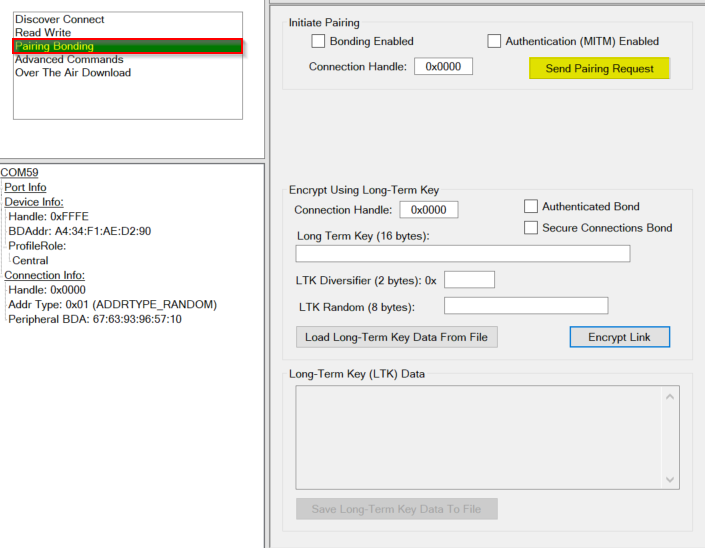Switch to Over The Air Download
705x548 pixels.
click(72, 72)
